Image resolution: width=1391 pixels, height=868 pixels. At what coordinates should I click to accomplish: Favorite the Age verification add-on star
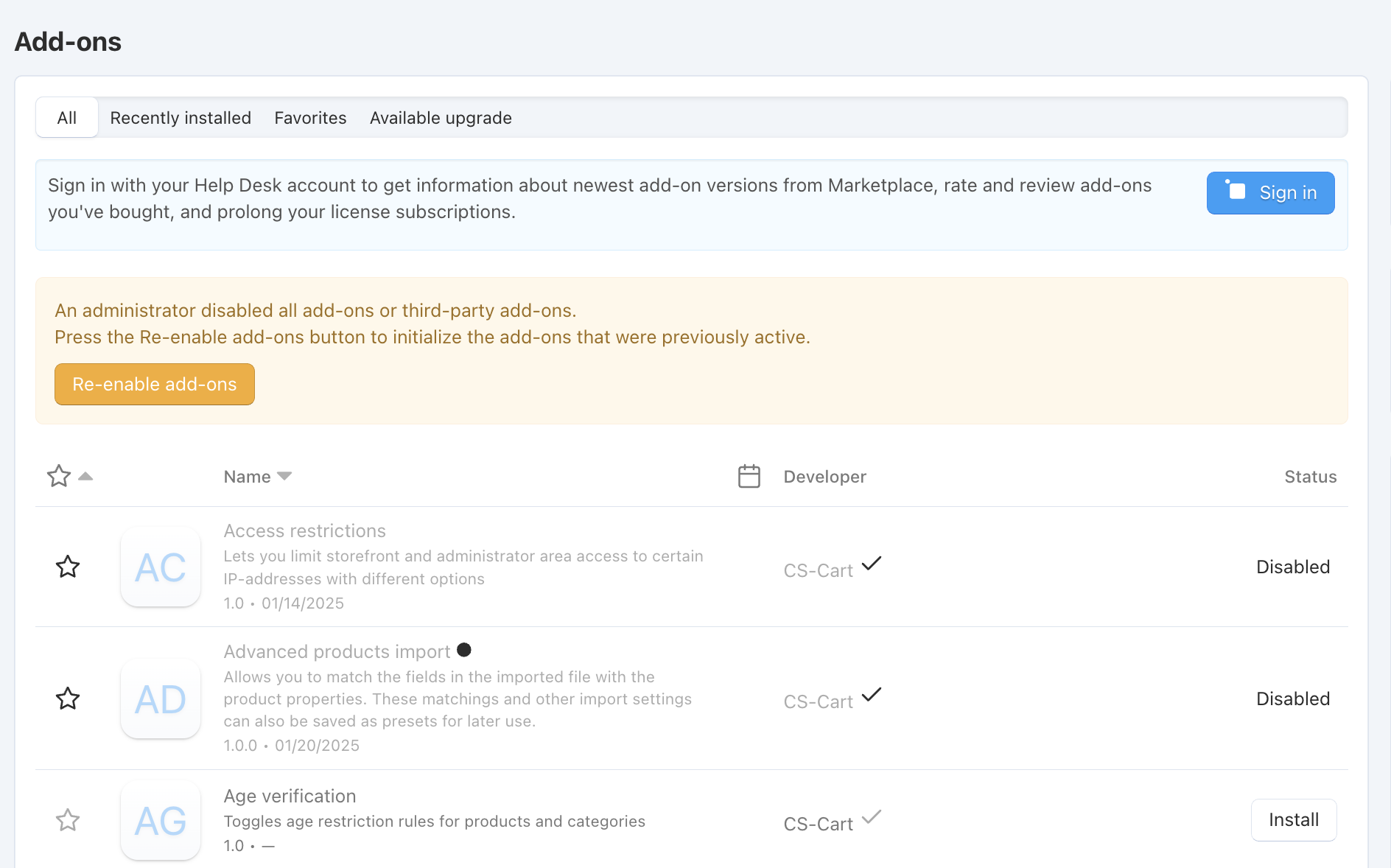68,819
